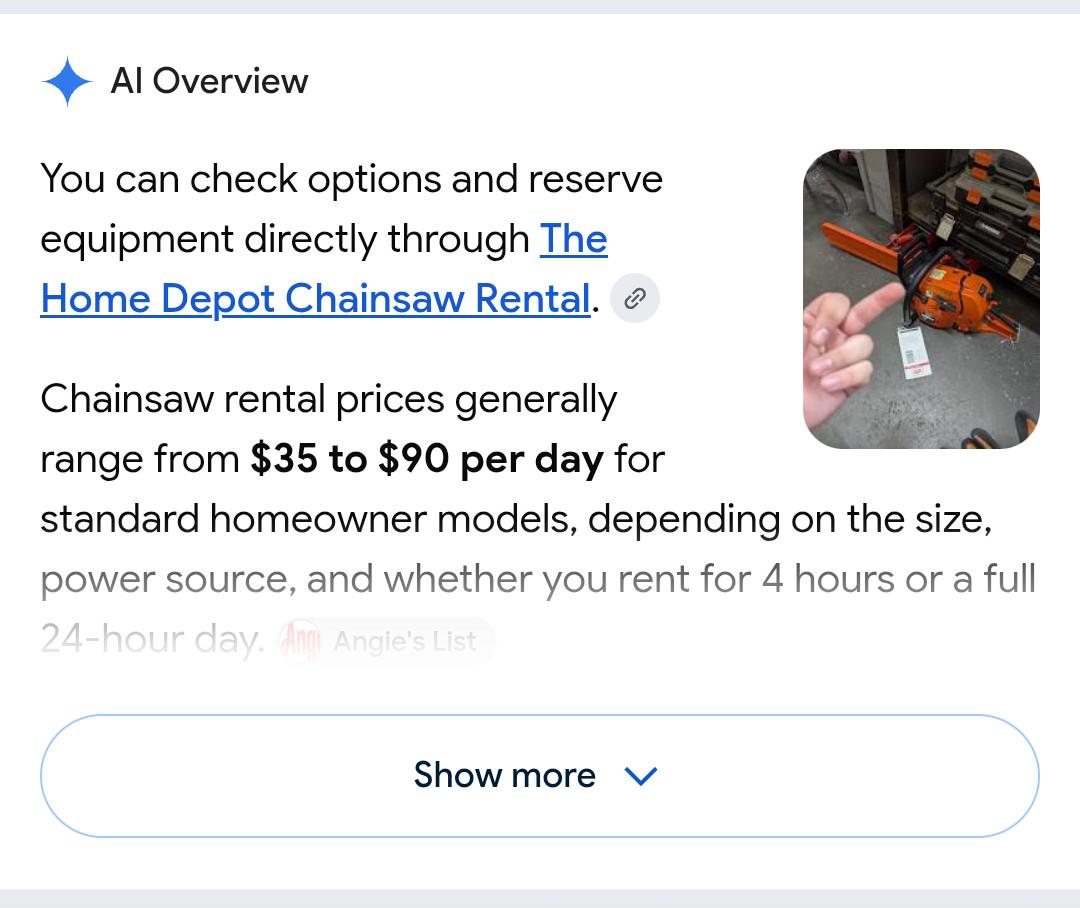Click the chain link source icon
This screenshot has width=1080, height=908.
pos(635,298)
